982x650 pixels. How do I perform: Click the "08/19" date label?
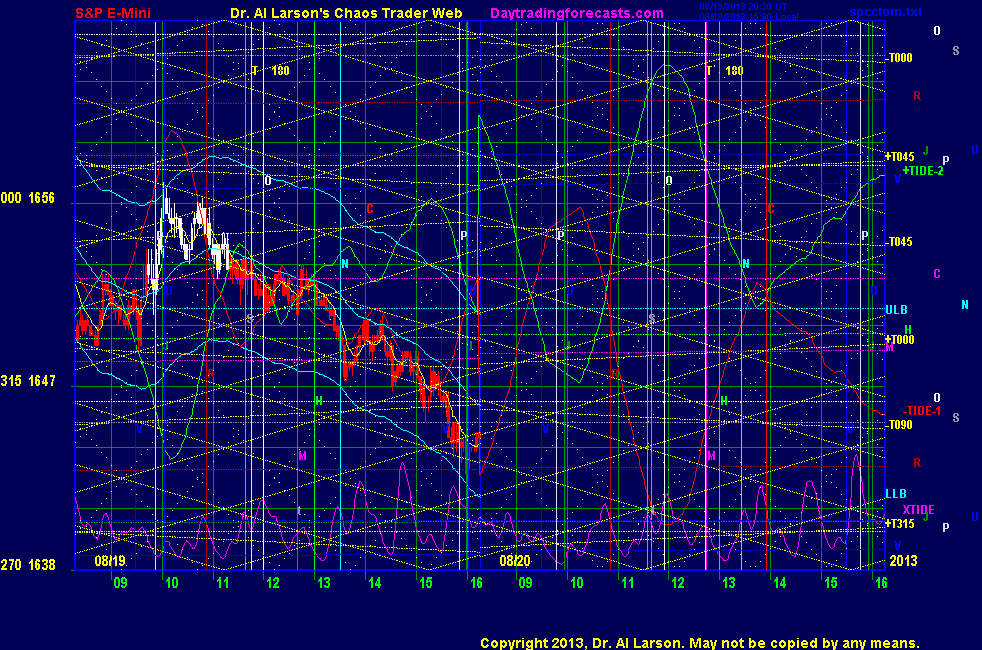[x=110, y=560]
